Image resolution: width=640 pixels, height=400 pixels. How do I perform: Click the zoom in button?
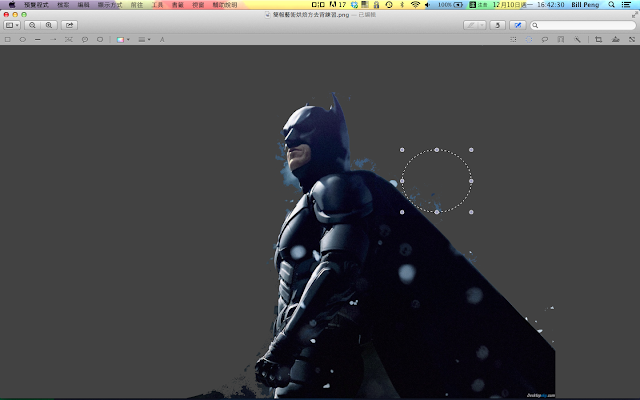point(49,25)
